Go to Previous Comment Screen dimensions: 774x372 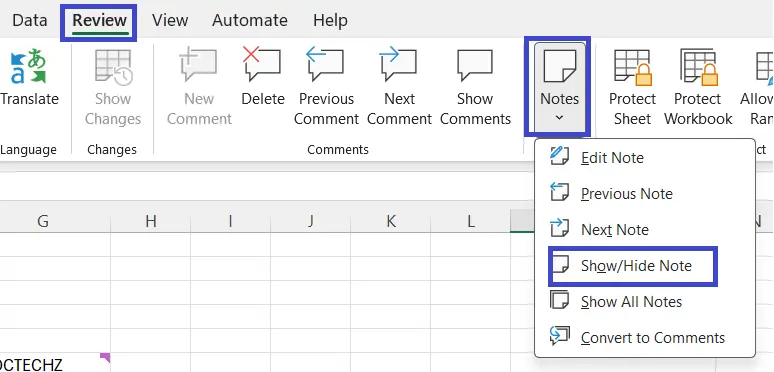point(326,87)
